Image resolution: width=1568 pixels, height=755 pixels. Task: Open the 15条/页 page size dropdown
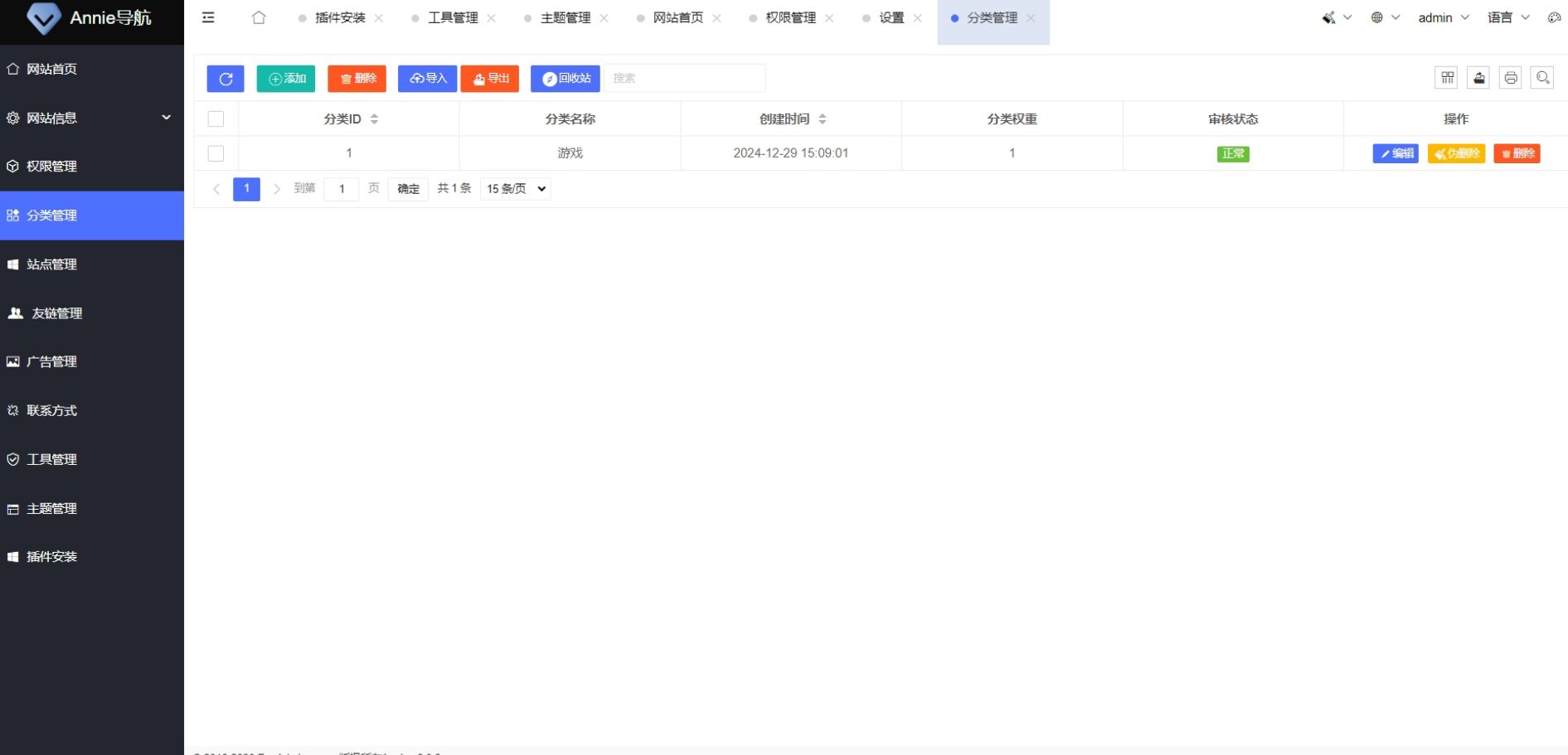514,188
